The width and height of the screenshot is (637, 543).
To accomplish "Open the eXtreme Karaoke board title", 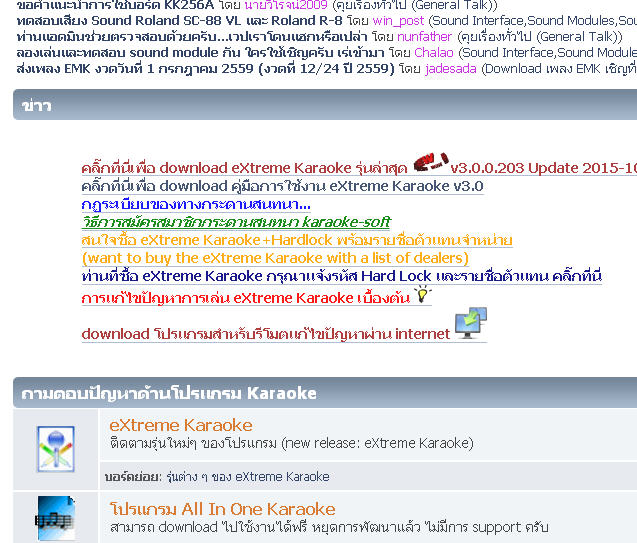I will (x=181, y=425).
